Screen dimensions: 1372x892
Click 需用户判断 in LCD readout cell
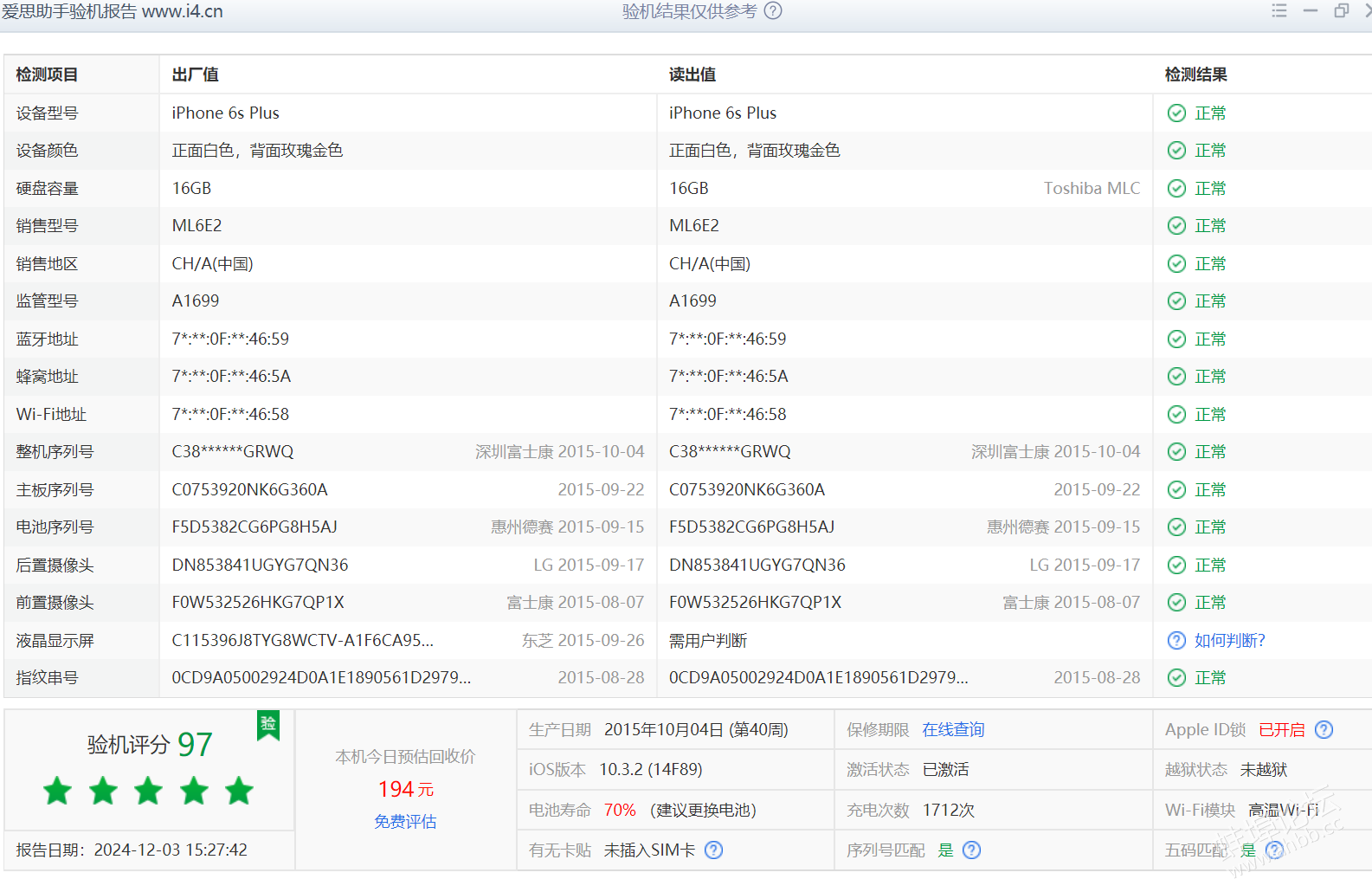[x=708, y=641]
